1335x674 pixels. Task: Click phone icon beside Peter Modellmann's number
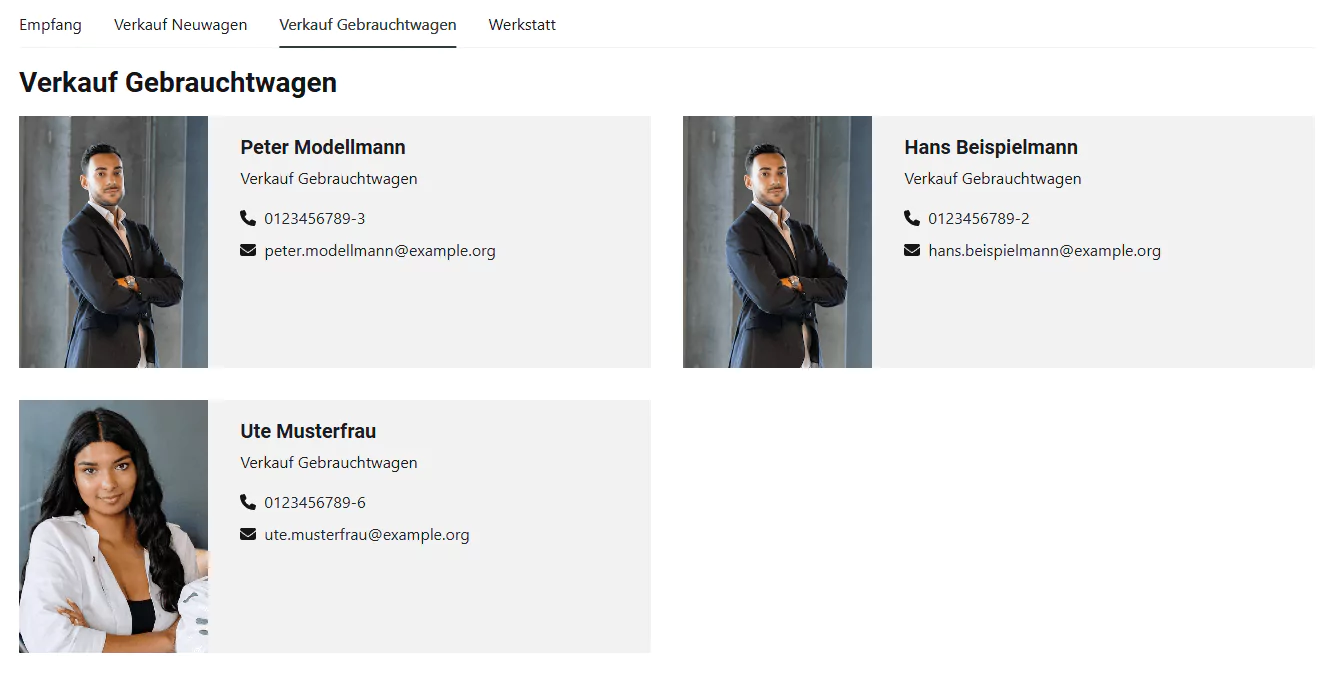pos(248,218)
